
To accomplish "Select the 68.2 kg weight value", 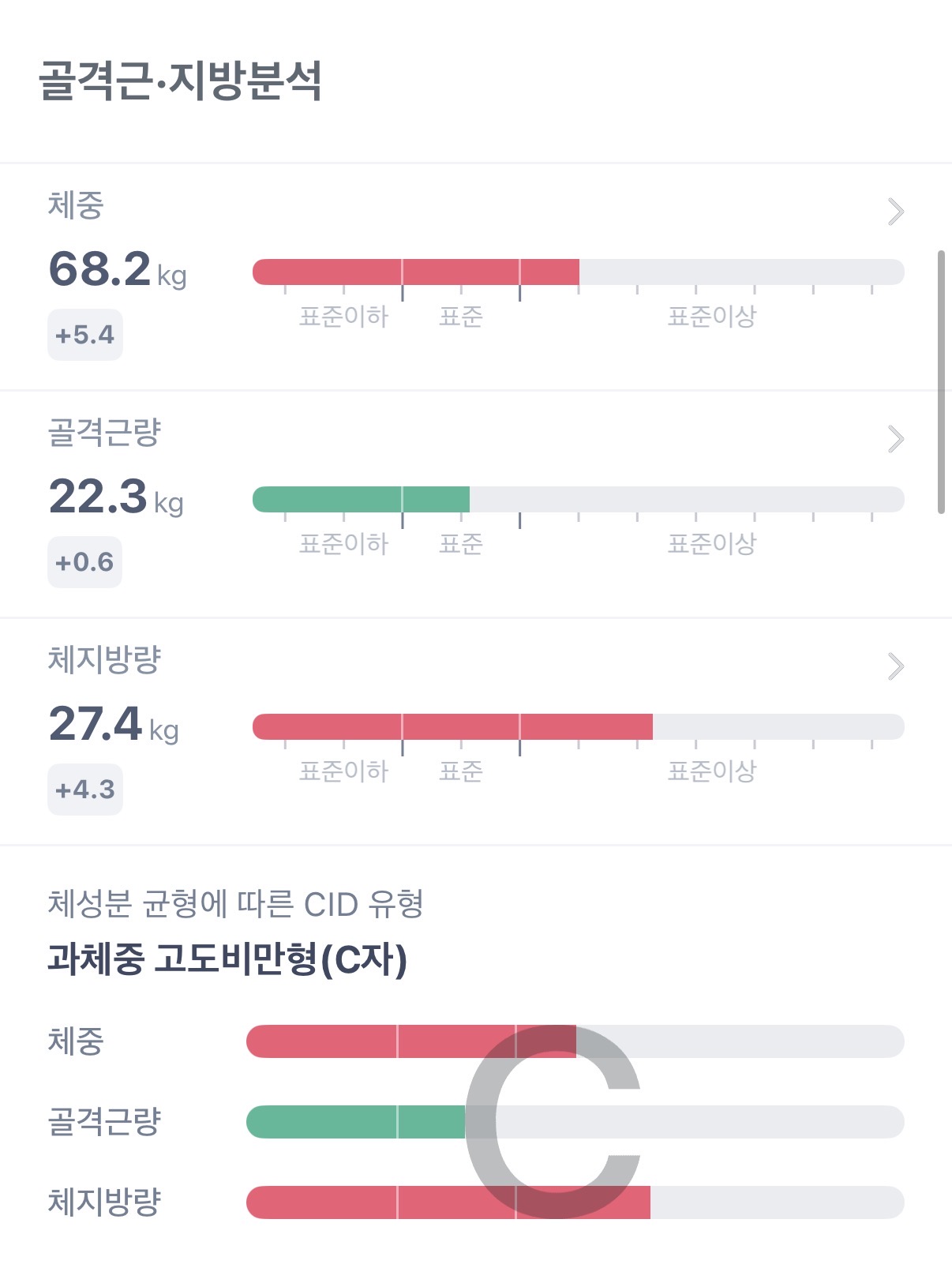I will (117, 269).
